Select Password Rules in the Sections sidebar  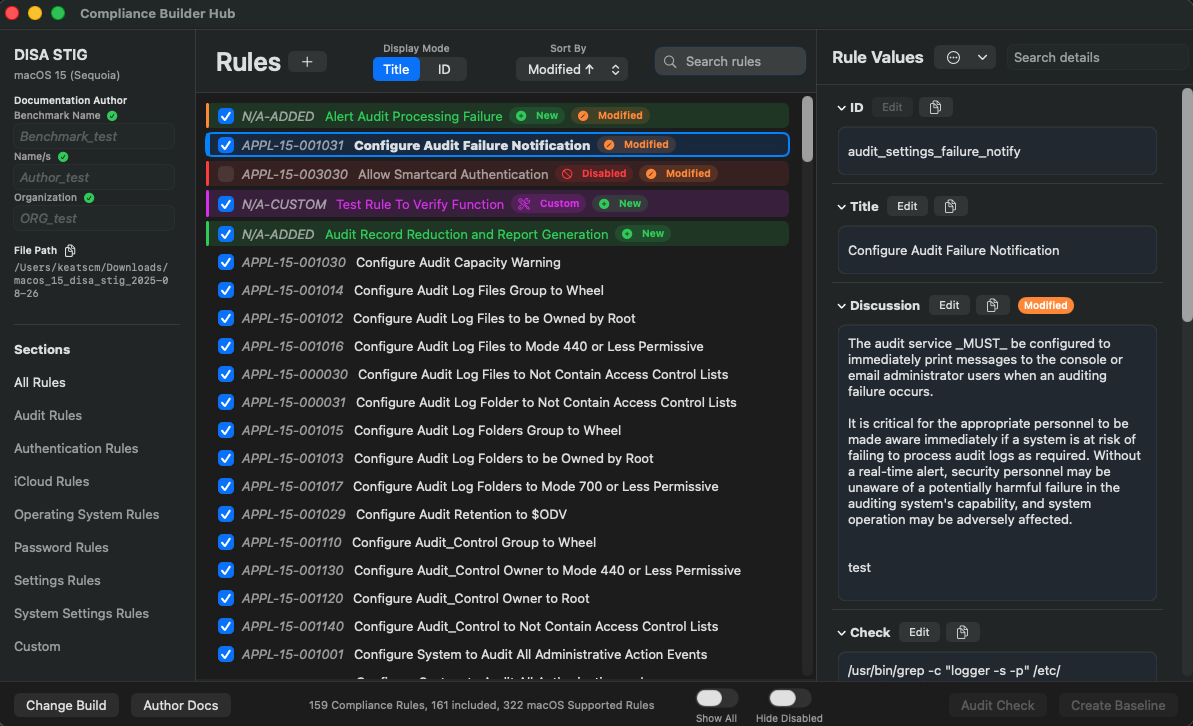59,547
